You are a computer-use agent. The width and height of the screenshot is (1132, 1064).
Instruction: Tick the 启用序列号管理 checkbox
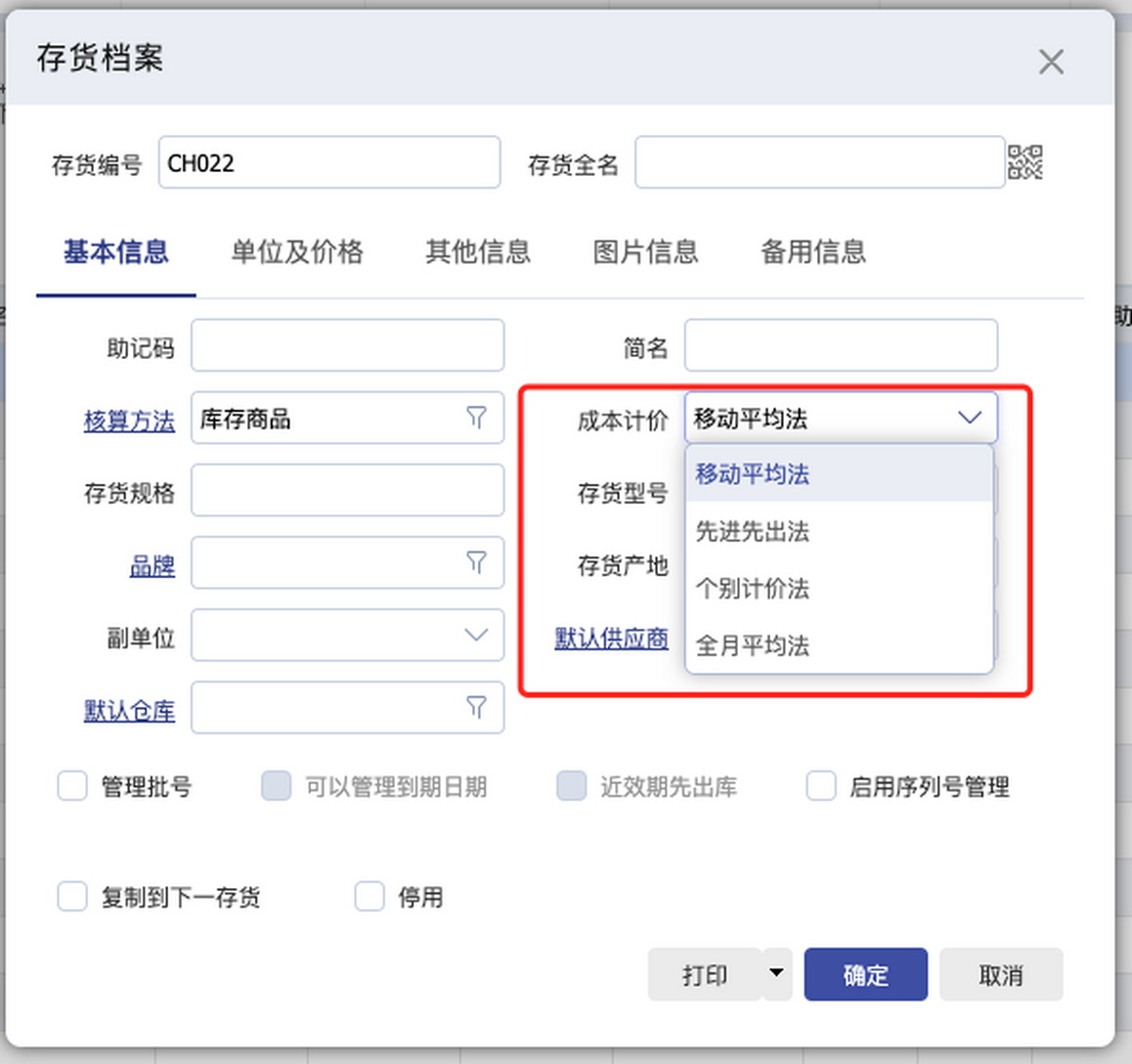[821, 786]
